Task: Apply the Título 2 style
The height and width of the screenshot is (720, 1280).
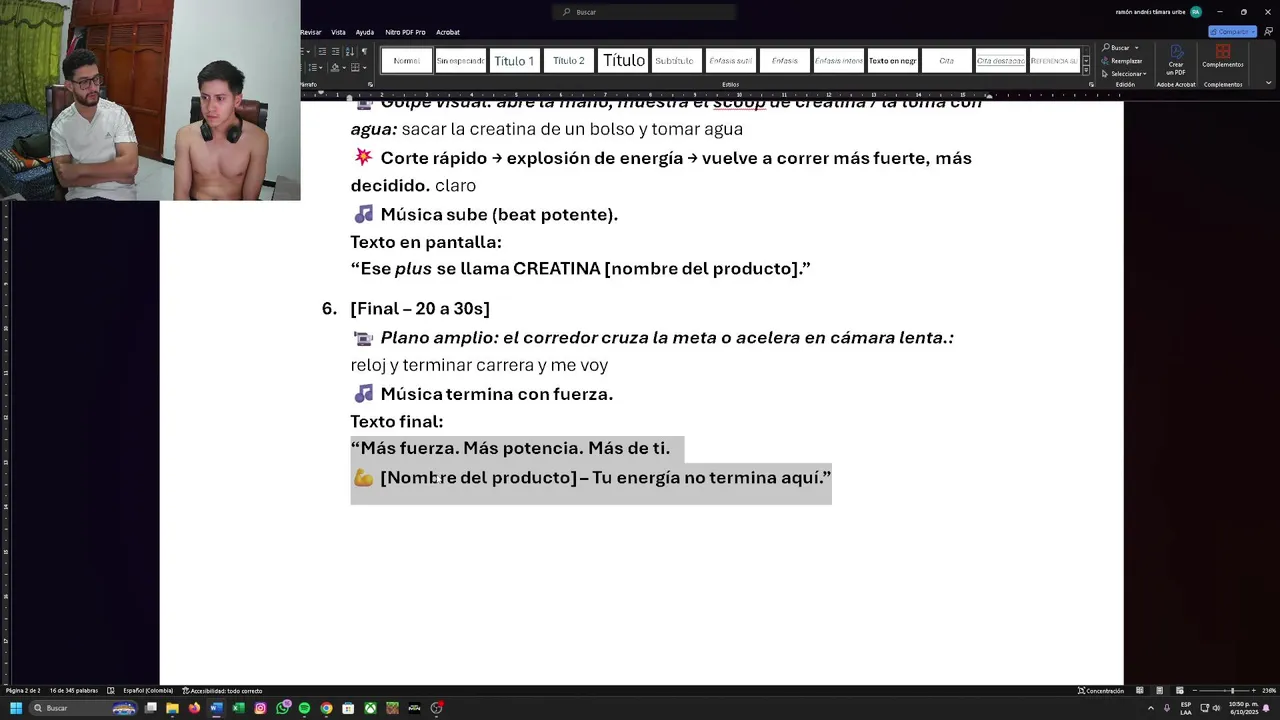Action: click(x=568, y=60)
